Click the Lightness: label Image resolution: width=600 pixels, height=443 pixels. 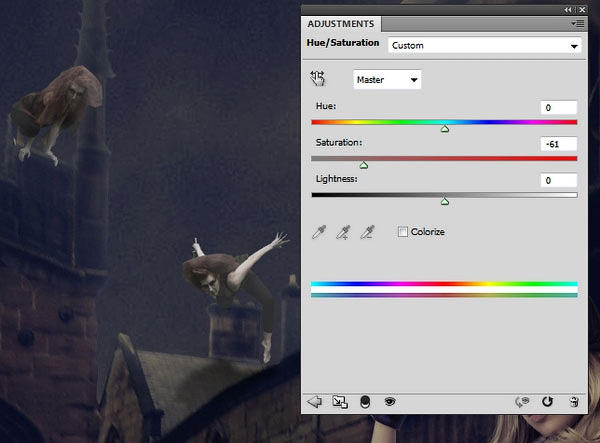(337, 179)
